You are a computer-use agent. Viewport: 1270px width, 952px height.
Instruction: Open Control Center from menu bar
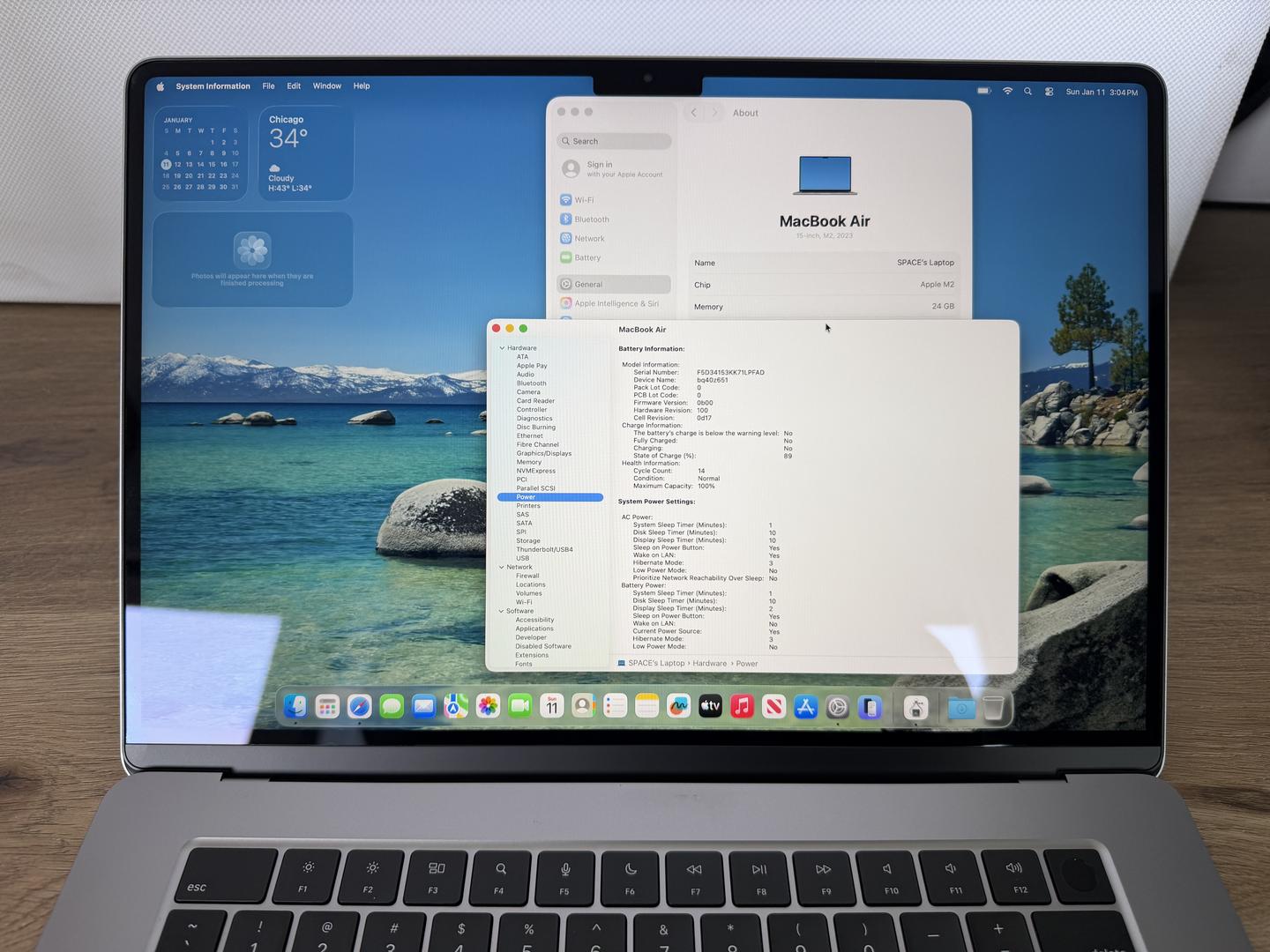(x=1049, y=92)
